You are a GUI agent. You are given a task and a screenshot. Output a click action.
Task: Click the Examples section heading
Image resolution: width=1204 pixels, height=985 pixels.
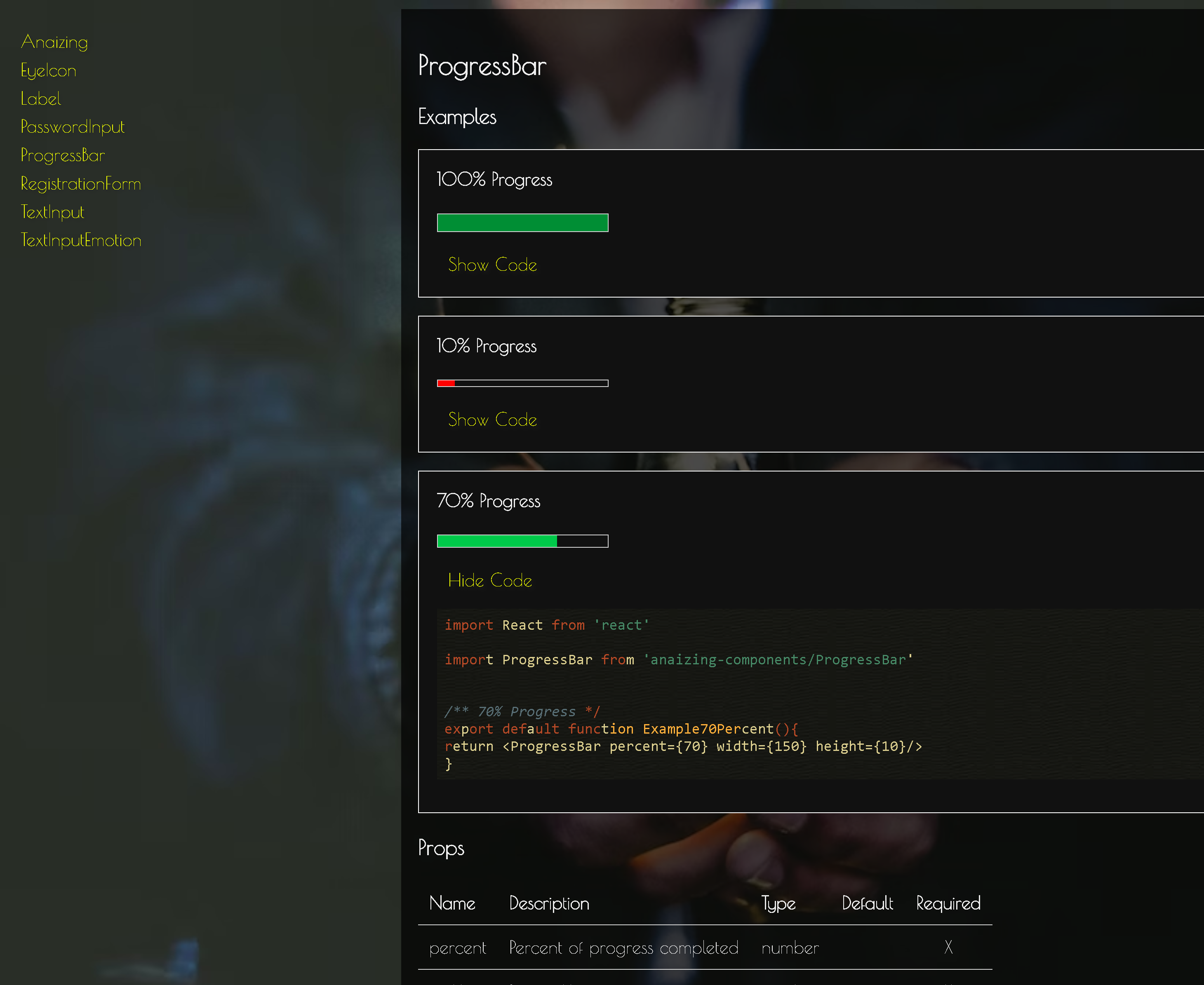(x=457, y=117)
